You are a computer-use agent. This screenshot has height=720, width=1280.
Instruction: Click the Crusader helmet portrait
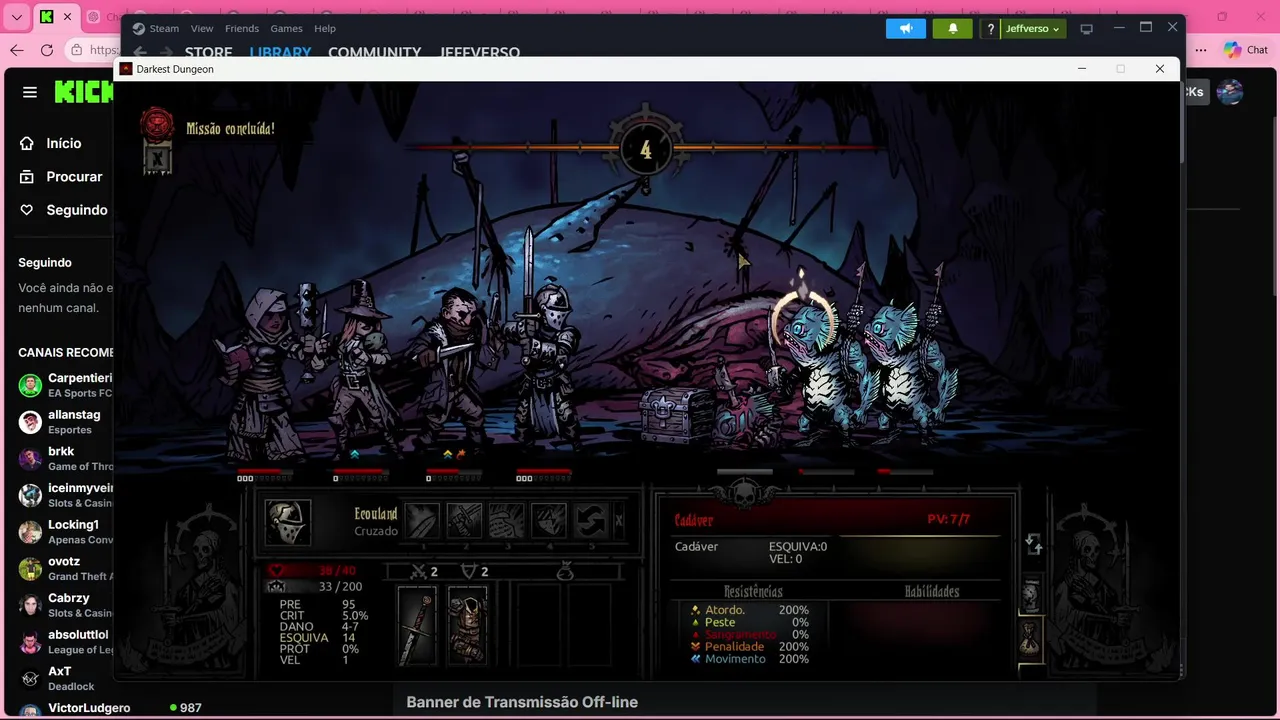288,522
